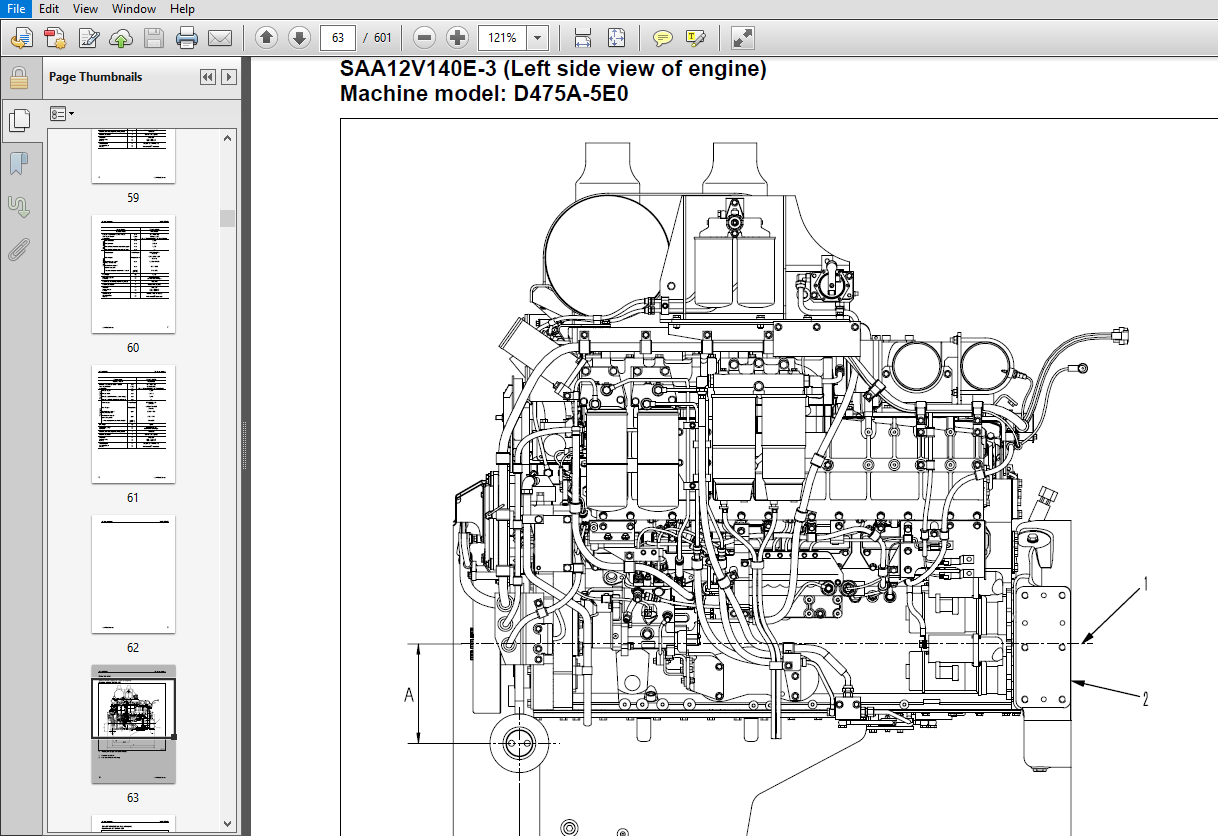Click the page number input field
Screen dimensions: 1218x836
(x=338, y=38)
